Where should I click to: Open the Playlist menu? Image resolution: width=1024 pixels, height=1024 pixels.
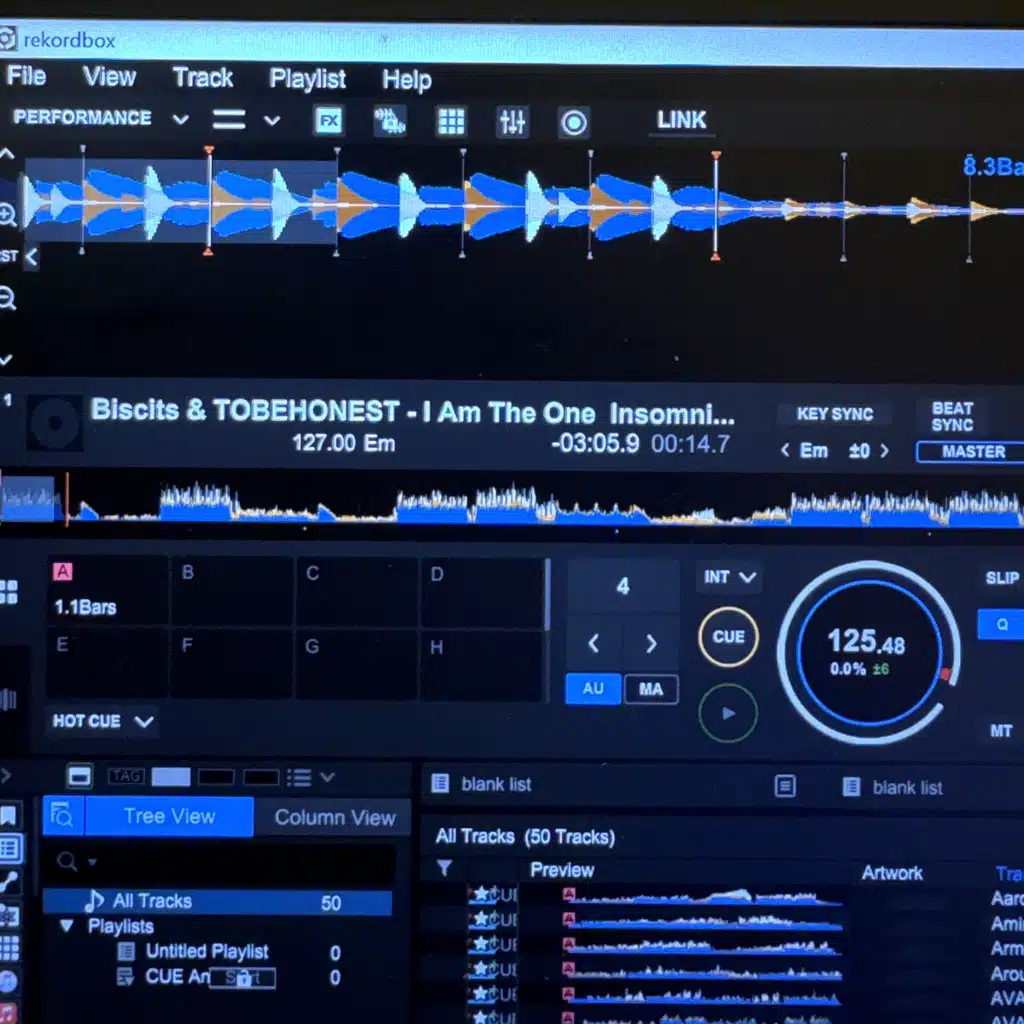click(307, 79)
